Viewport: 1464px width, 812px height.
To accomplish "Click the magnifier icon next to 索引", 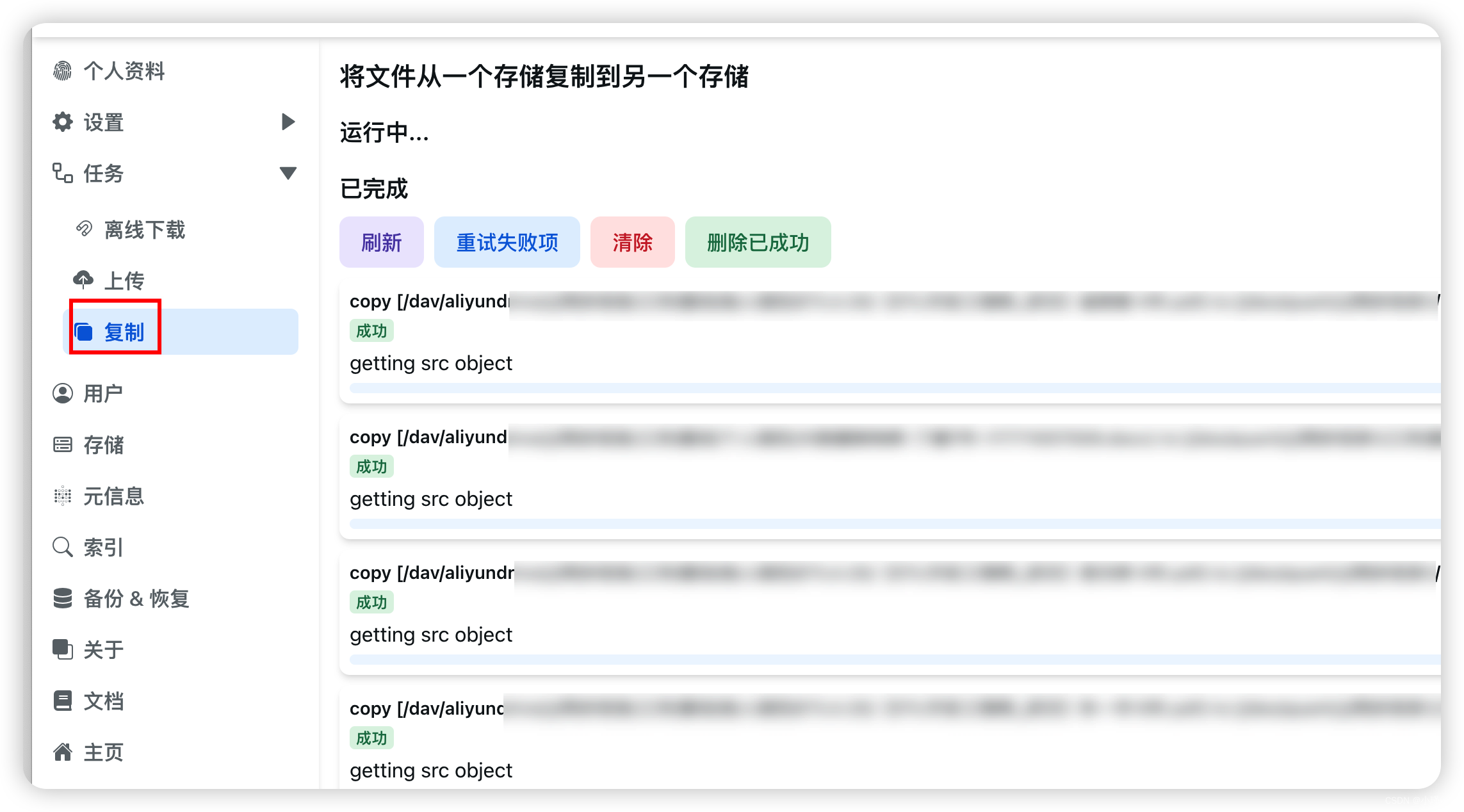I will 63,547.
